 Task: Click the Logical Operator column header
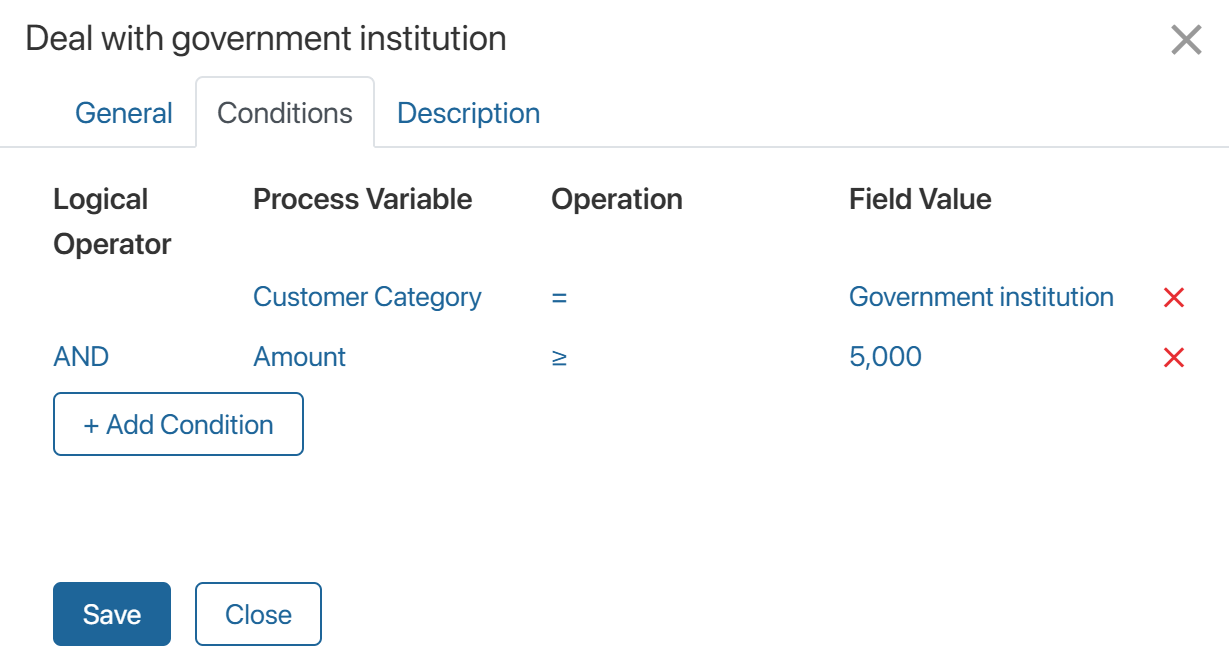pyautogui.click(x=112, y=221)
